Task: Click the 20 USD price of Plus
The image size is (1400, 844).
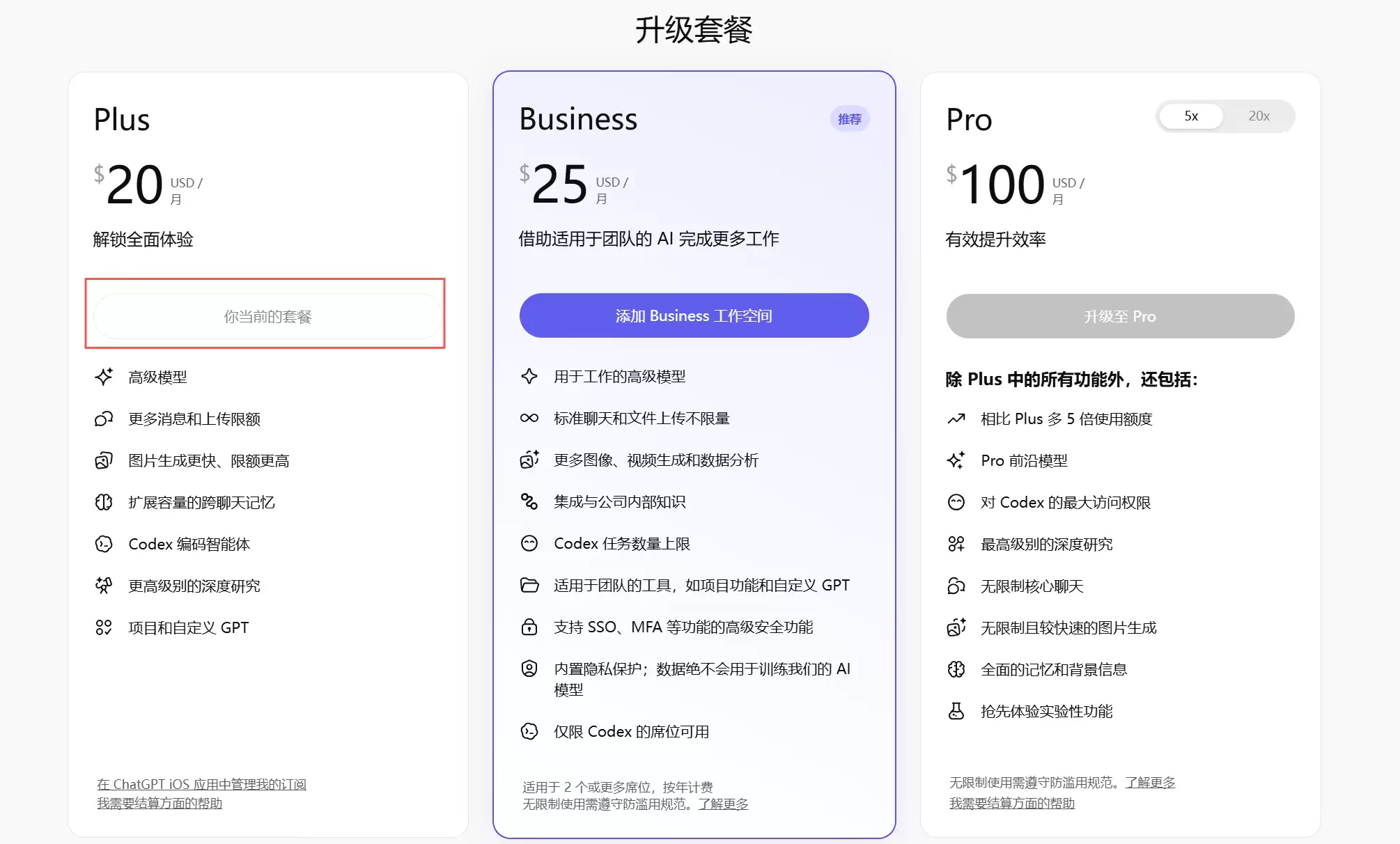Action: 148,185
